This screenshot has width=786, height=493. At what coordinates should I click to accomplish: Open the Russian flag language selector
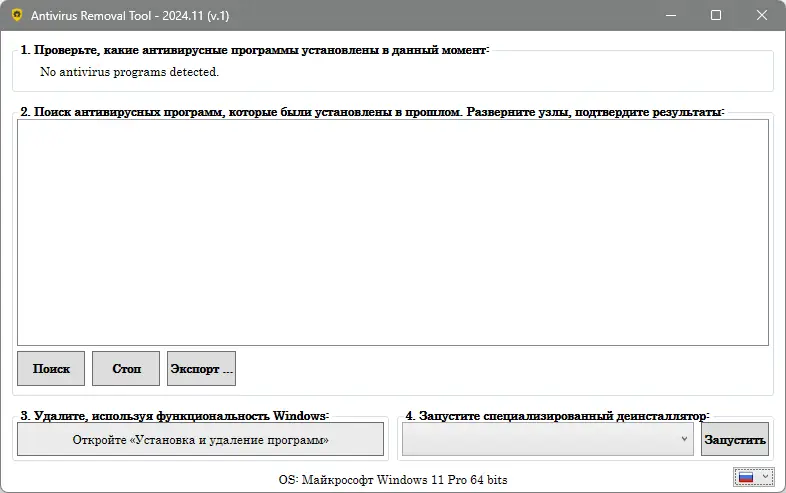[753, 477]
